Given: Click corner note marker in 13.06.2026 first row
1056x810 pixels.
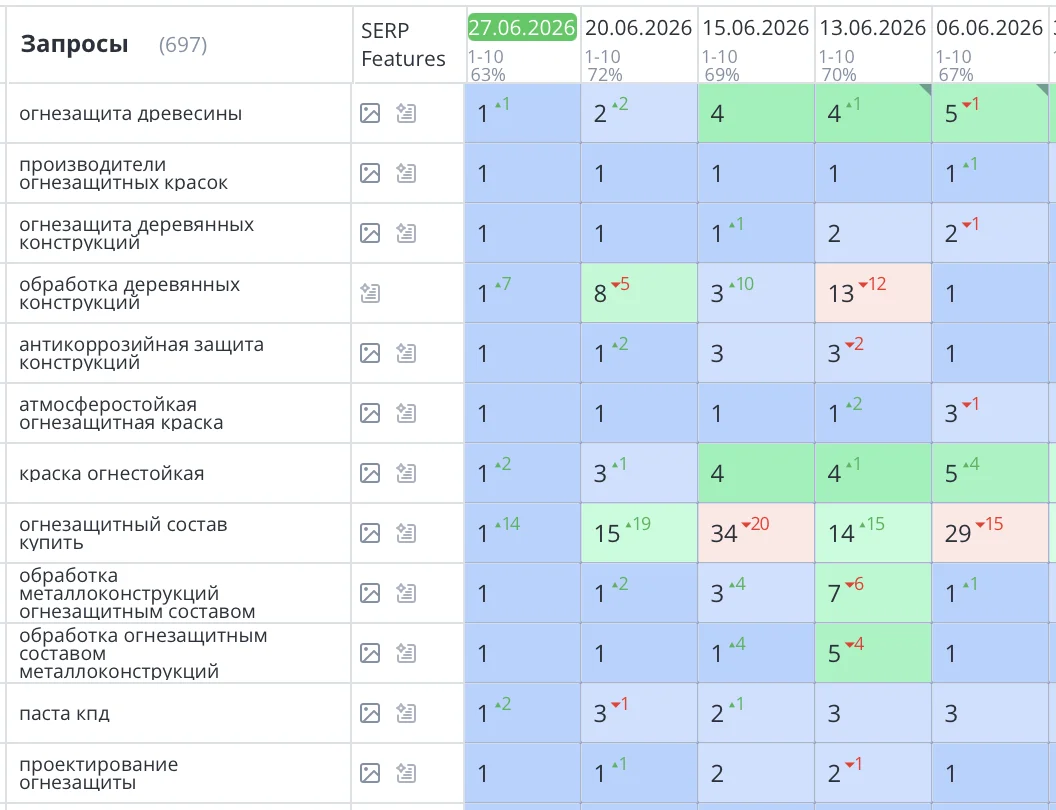Looking at the screenshot, I should click(925, 90).
